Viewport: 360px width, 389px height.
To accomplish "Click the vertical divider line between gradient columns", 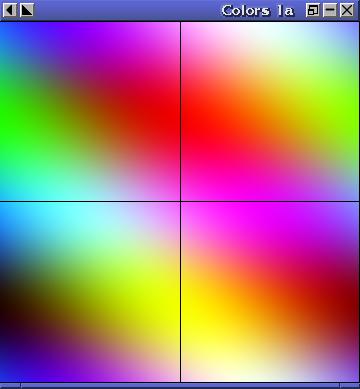I will pyautogui.click(x=180, y=202).
